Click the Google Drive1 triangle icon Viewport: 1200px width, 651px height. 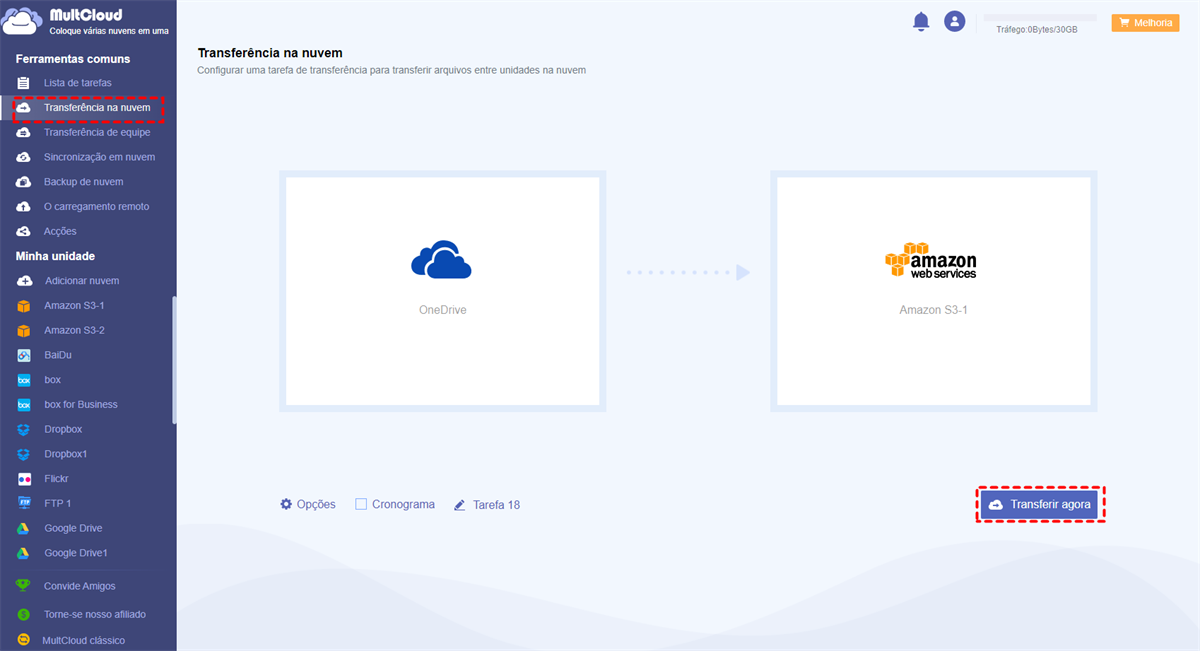pos(24,553)
